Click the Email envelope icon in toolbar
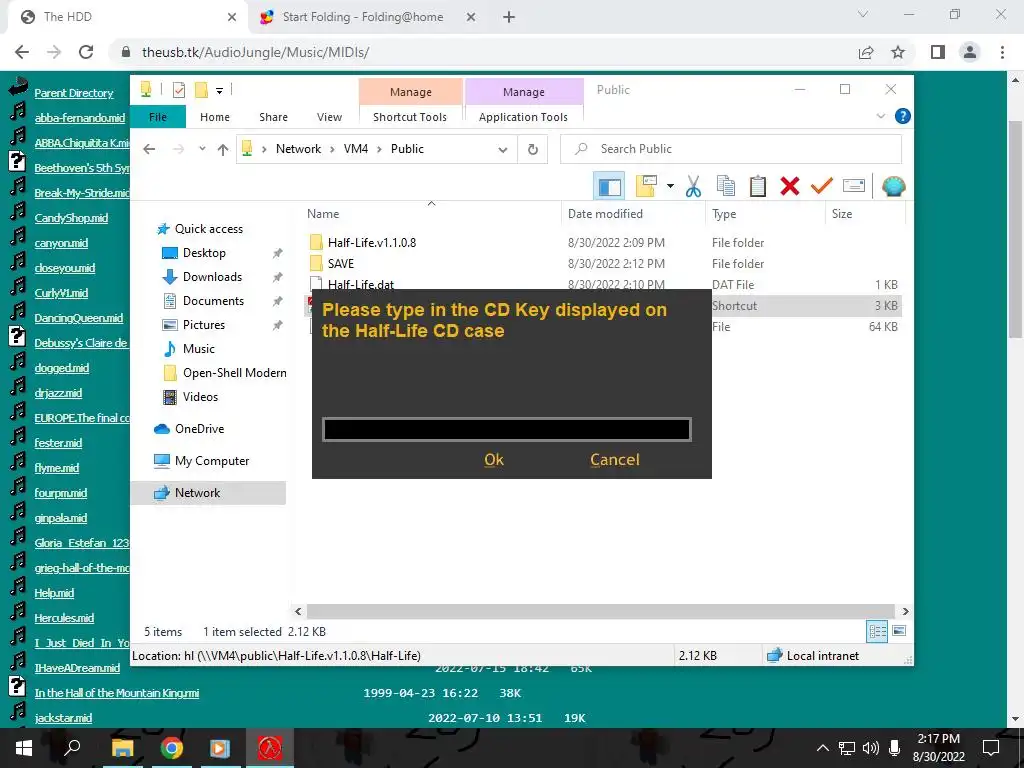This screenshot has width=1024, height=768. (x=854, y=186)
